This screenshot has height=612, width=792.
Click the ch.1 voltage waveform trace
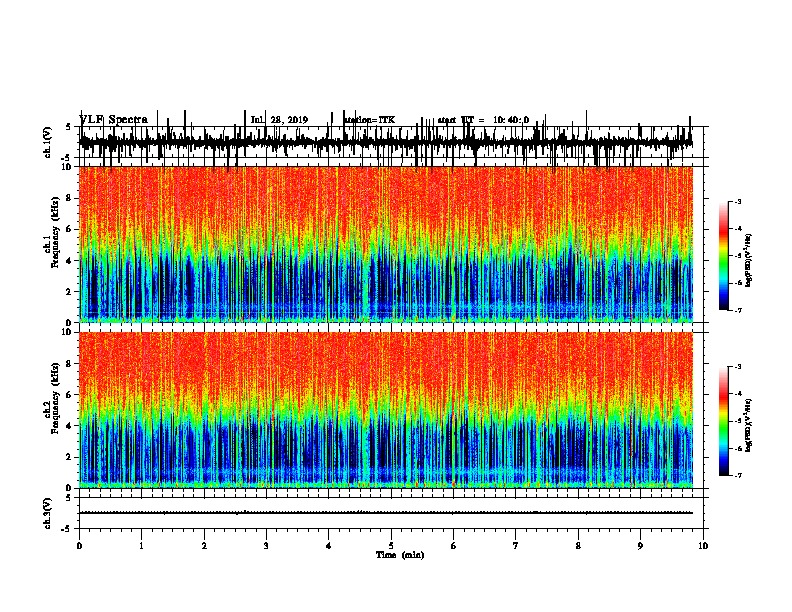[x=385, y=141]
